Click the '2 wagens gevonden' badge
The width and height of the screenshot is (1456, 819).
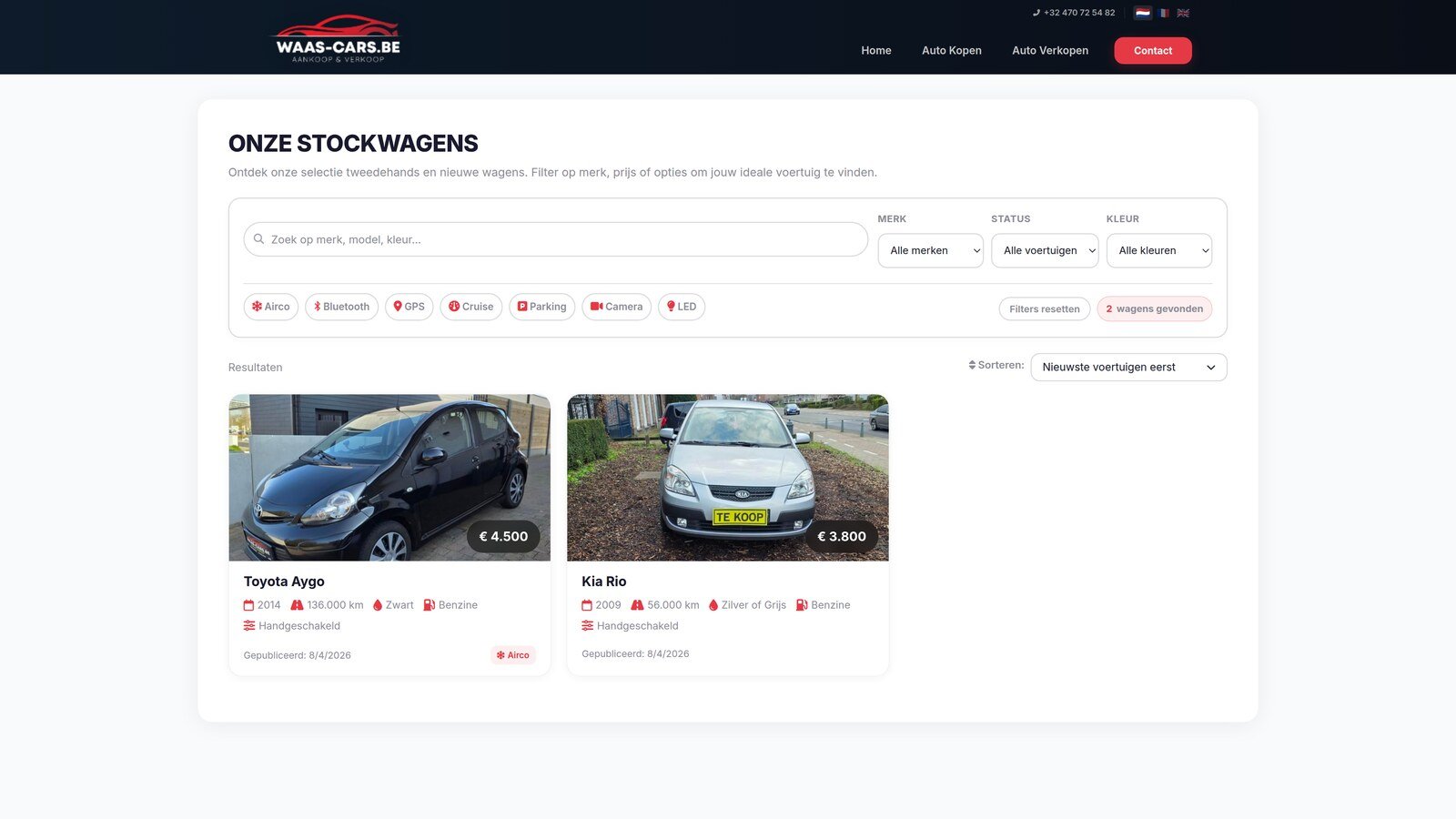tap(1155, 309)
